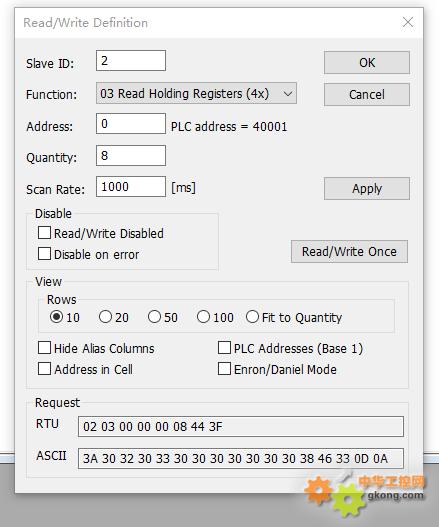
Task: Toggle Disable on error checkbox
Action: point(44,254)
